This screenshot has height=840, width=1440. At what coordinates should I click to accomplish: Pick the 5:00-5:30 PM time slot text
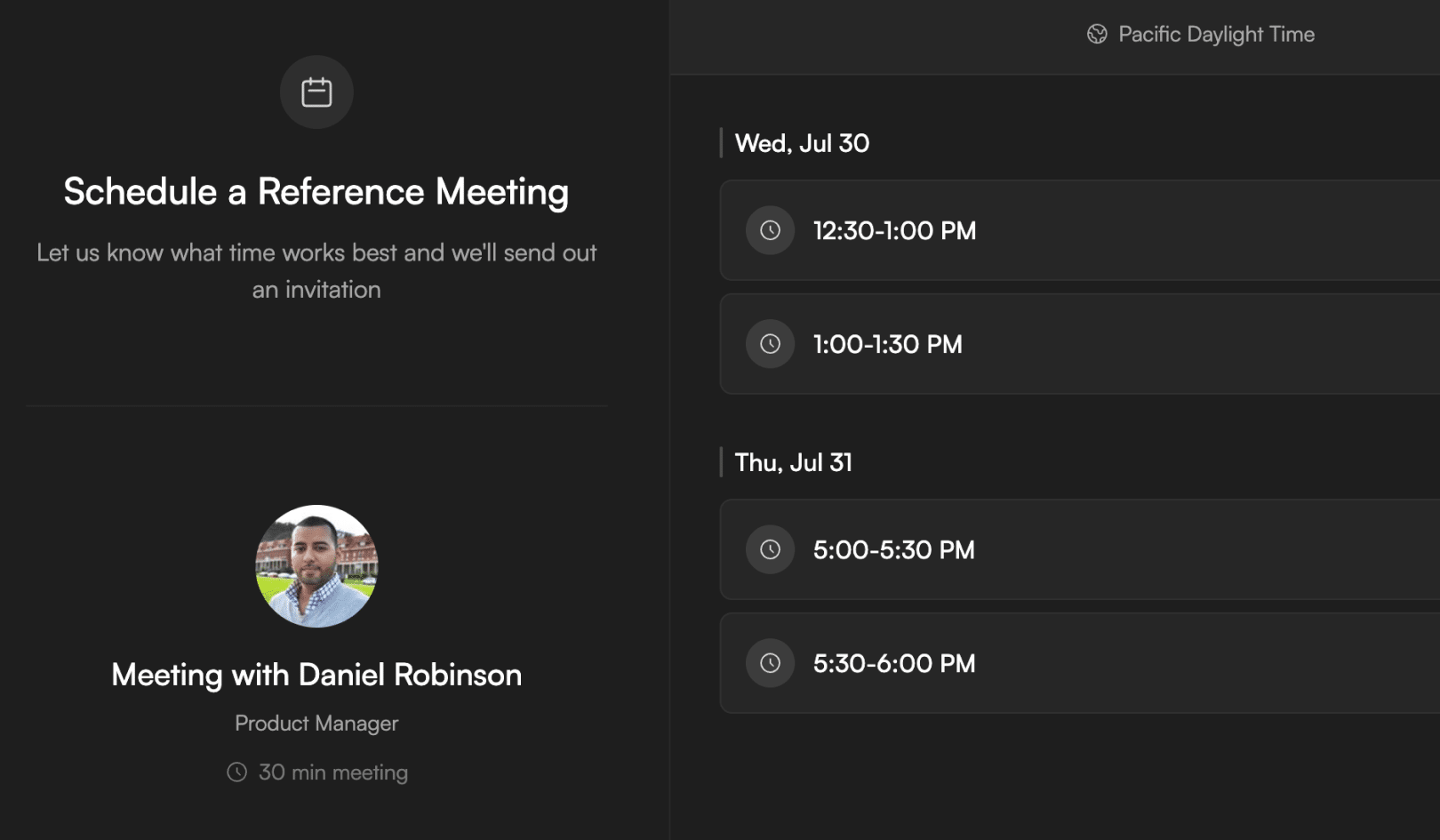pos(893,550)
